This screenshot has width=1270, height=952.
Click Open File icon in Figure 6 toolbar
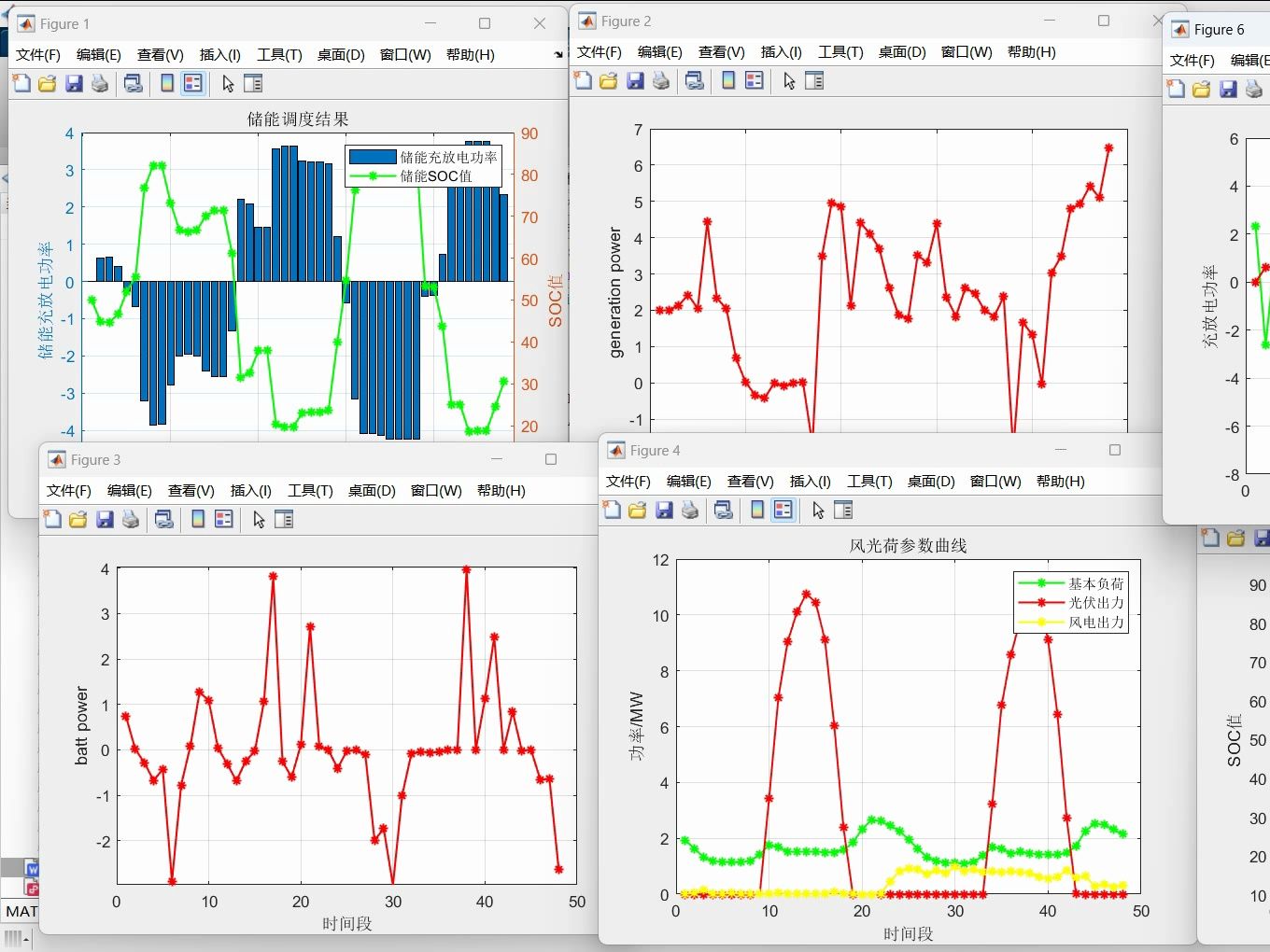(1202, 89)
